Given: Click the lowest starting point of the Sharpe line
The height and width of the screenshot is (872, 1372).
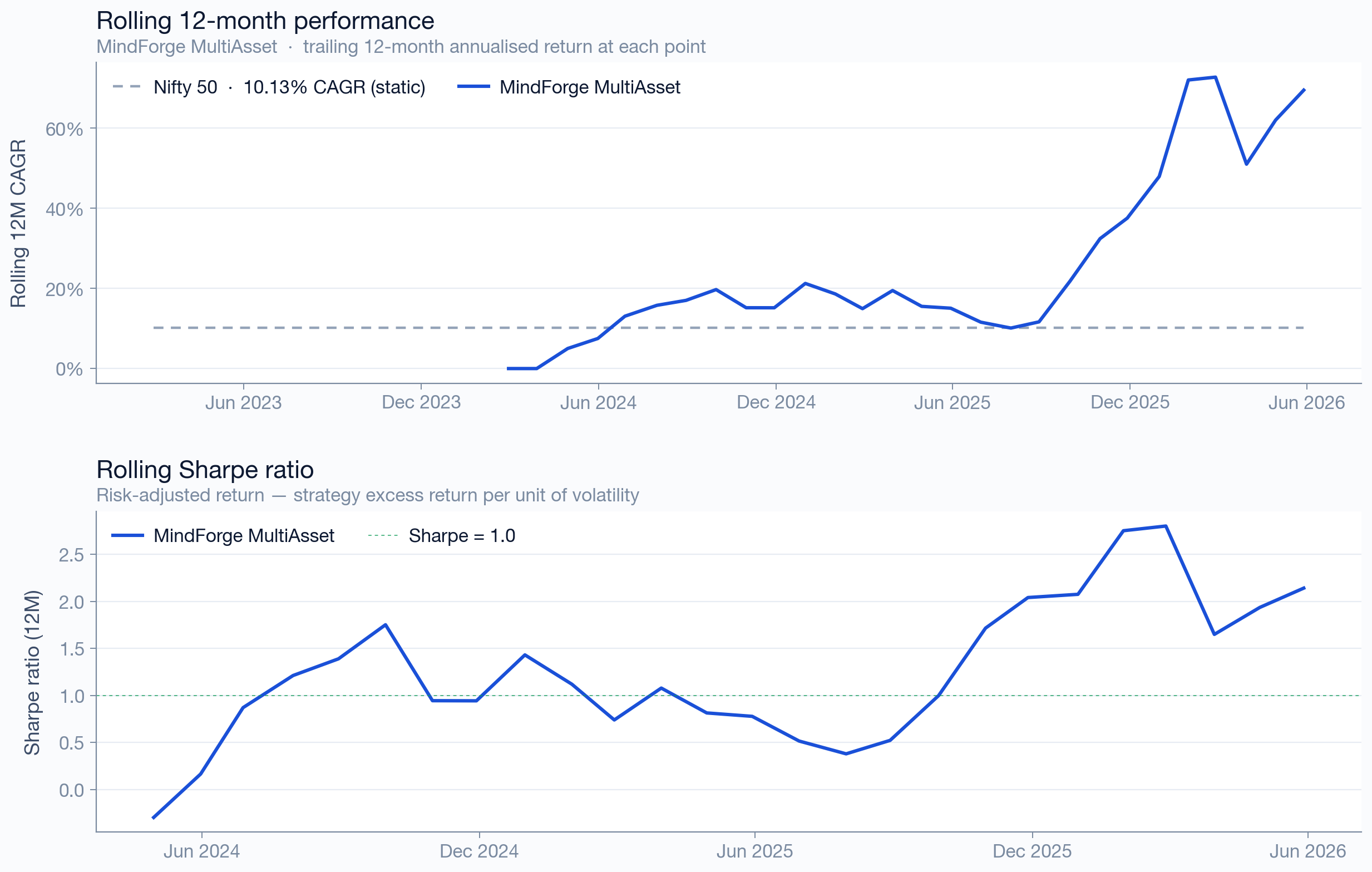Looking at the screenshot, I should (153, 818).
